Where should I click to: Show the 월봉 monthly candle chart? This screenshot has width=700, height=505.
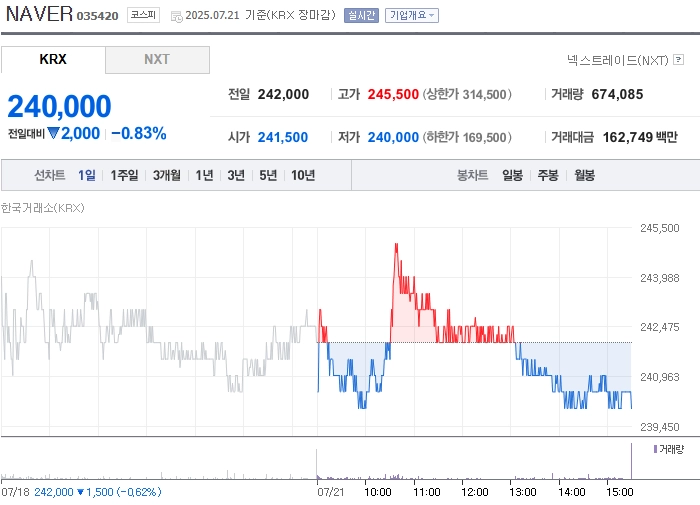[584, 175]
